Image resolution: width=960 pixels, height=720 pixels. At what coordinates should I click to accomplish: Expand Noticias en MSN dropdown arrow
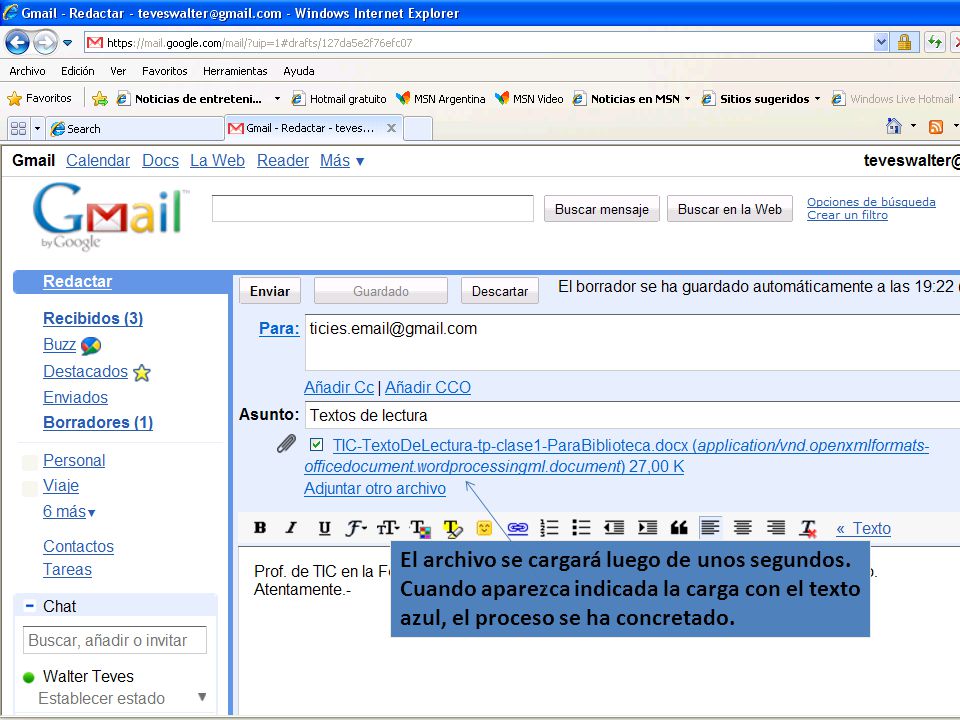[x=688, y=99]
